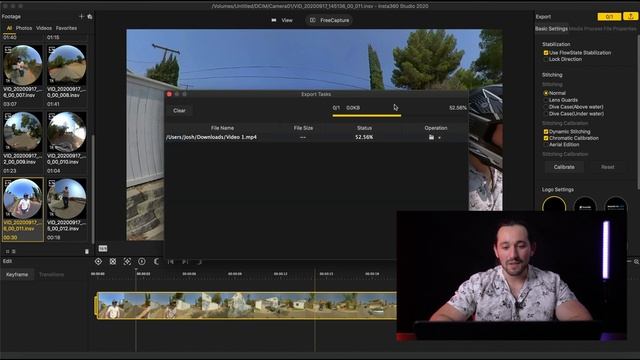Click the 52.56% status cell
Viewport: 640px width, 360px height.
pos(364,137)
